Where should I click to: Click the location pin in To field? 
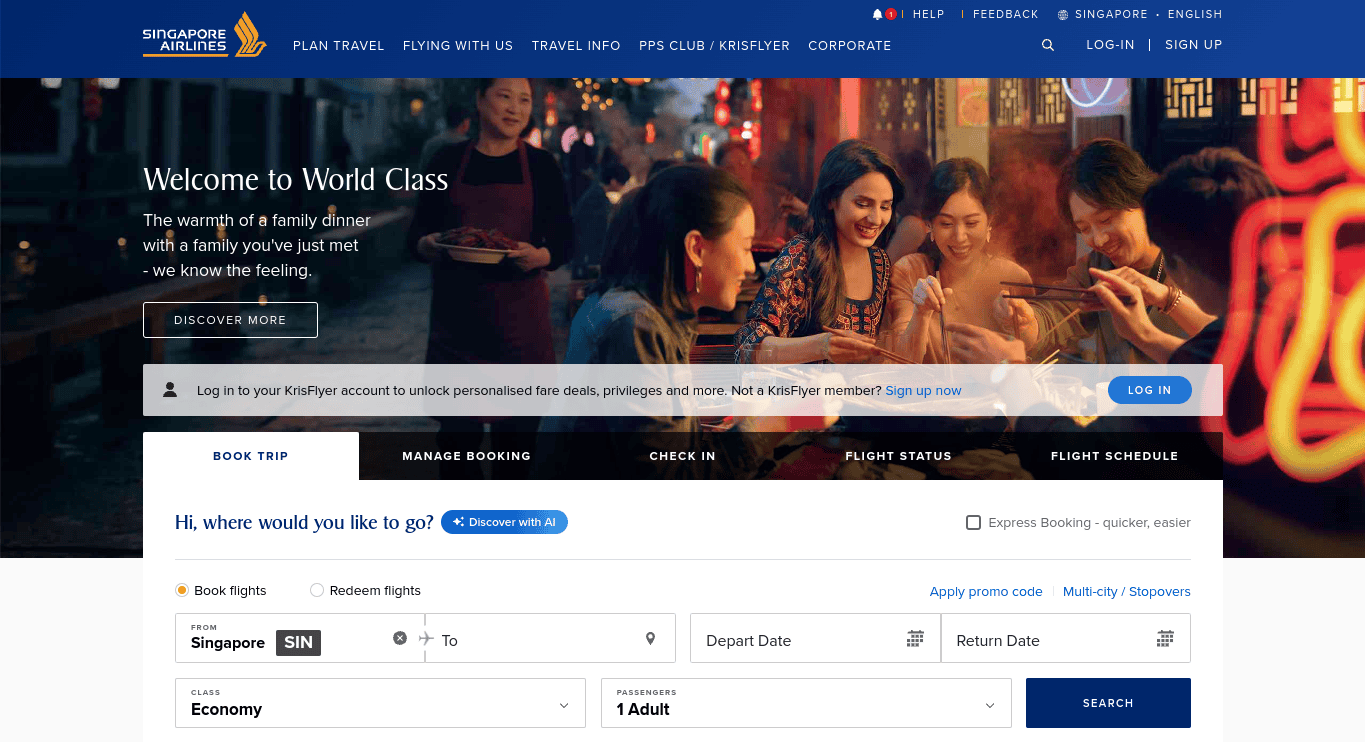pyautogui.click(x=650, y=639)
